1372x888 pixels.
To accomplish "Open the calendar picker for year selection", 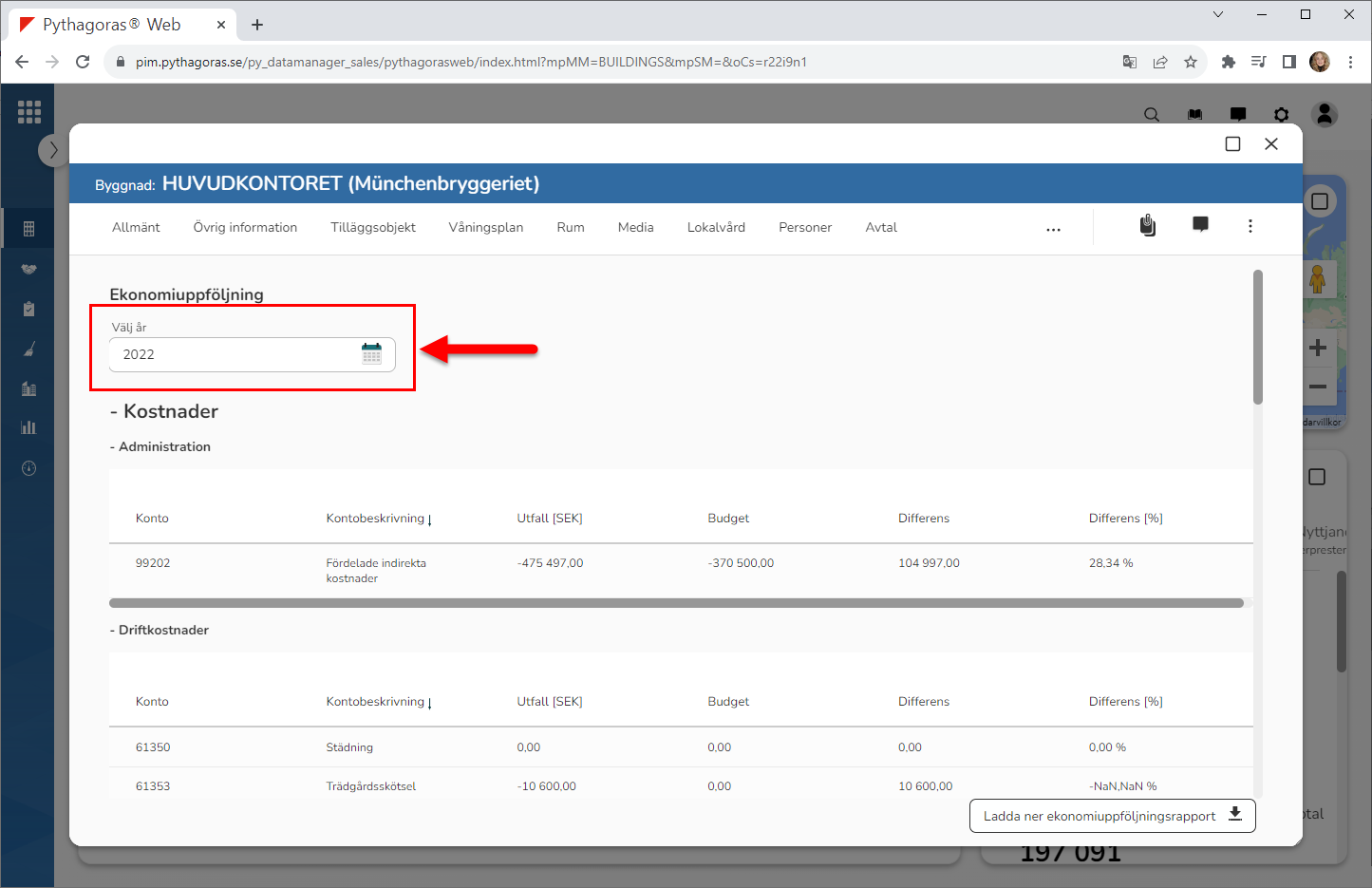I will pos(371,354).
